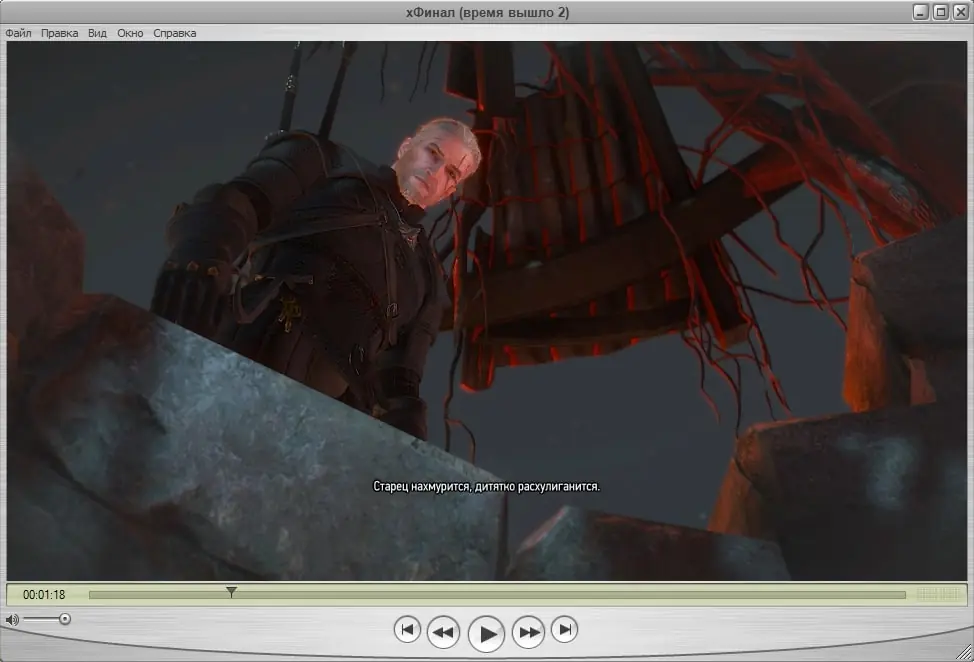Open the Вид menu
This screenshot has height=662, width=974.
click(x=97, y=33)
